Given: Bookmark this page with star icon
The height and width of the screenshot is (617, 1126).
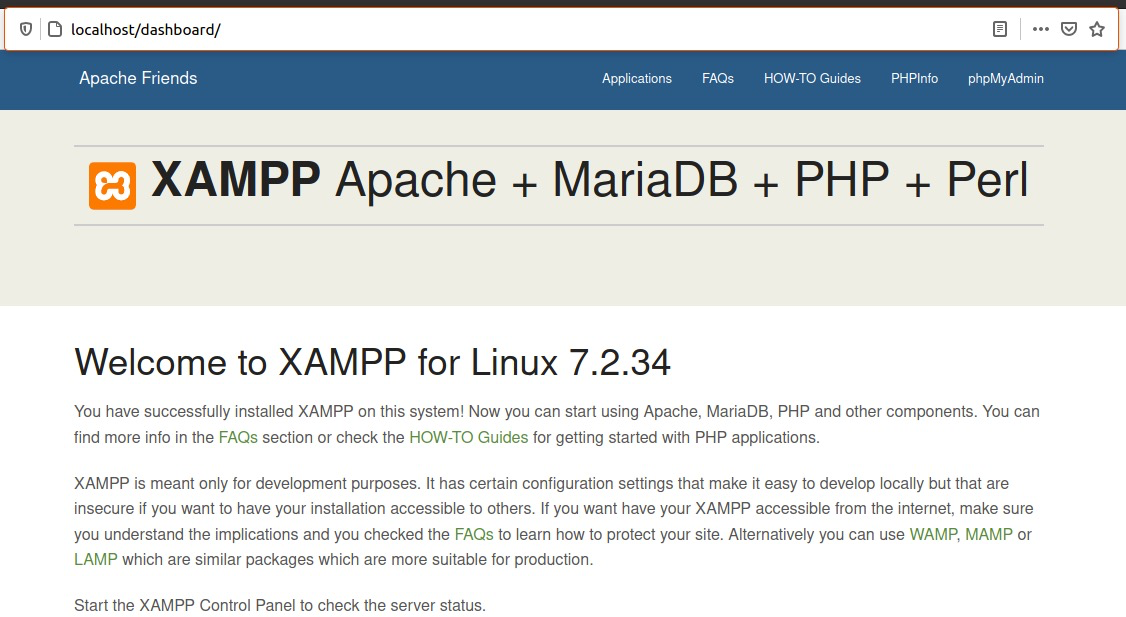Looking at the screenshot, I should [x=1097, y=29].
